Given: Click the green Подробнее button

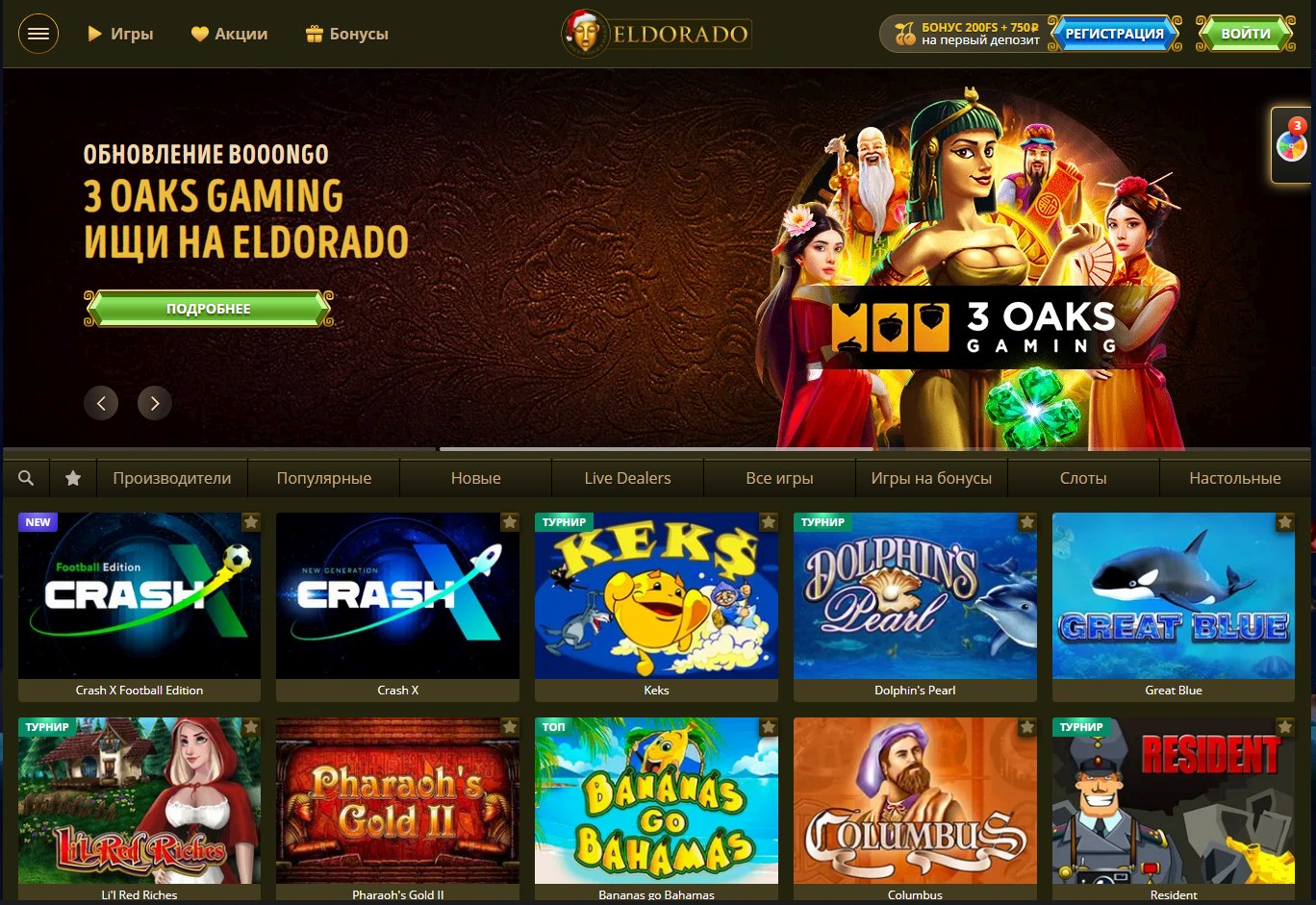Looking at the screenshot, I should (x=209, y=309).
